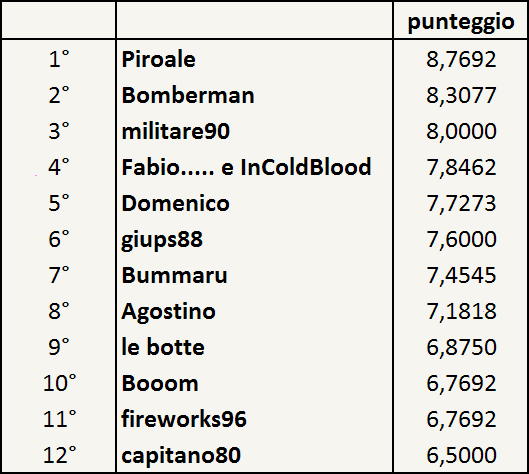Click the 8,0000 score value
This screenshot has width=529, height=474.
coord(461,131)
